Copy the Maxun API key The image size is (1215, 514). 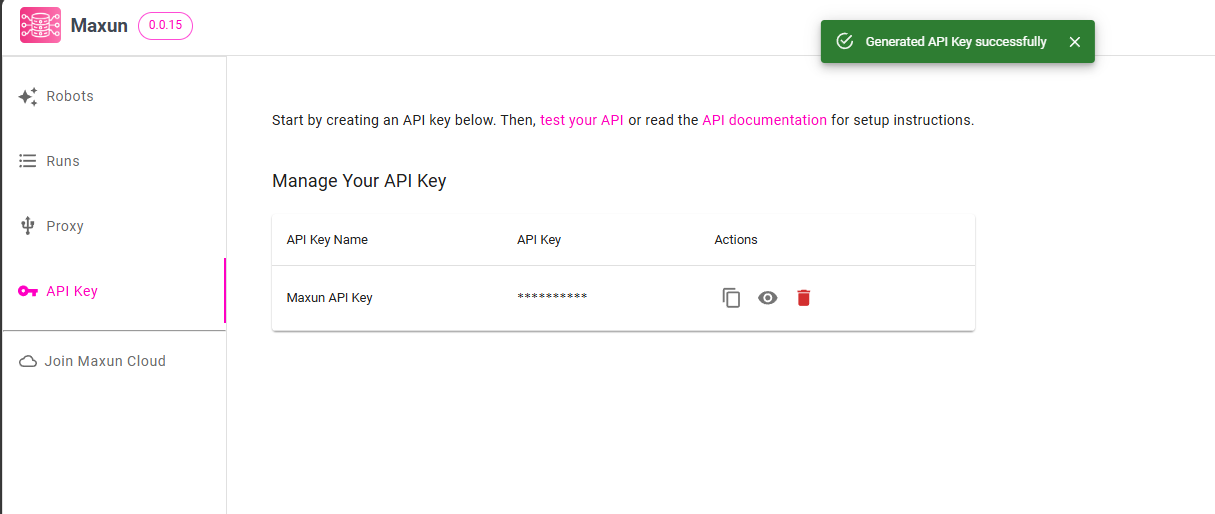(732, 298)
